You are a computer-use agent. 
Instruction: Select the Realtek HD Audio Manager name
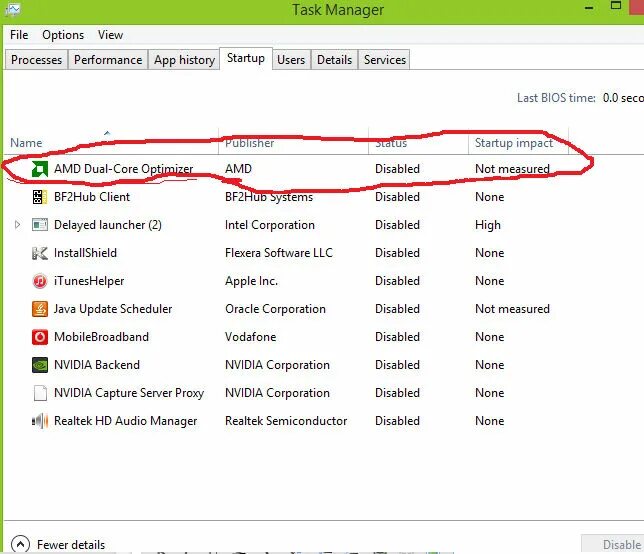click(126, 421)
